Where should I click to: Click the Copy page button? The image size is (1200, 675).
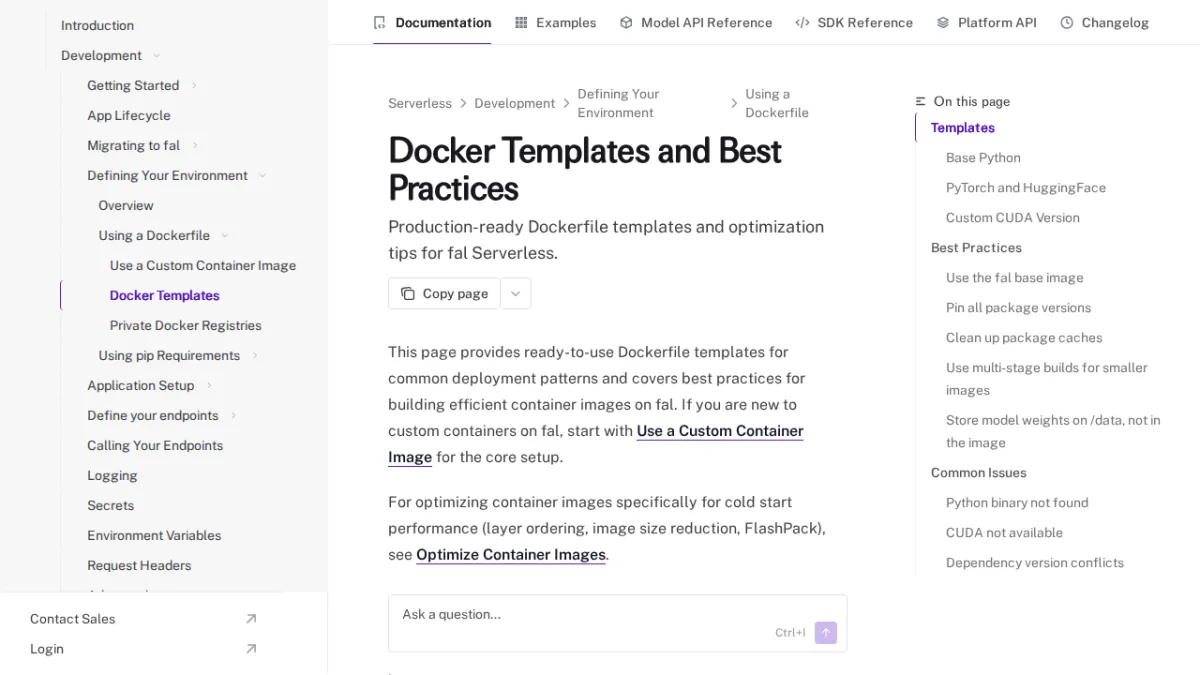coord(444,293)
